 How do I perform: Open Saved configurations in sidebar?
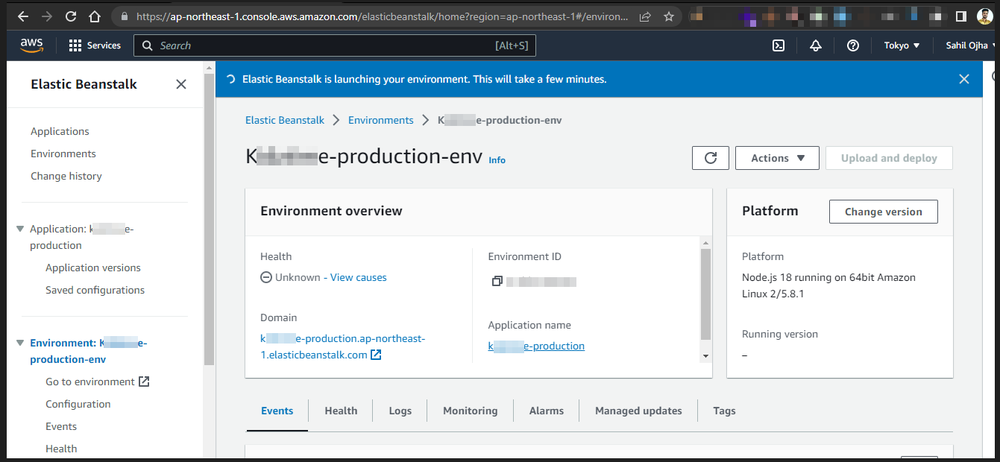pyautogui.click(x=95, y=290)
